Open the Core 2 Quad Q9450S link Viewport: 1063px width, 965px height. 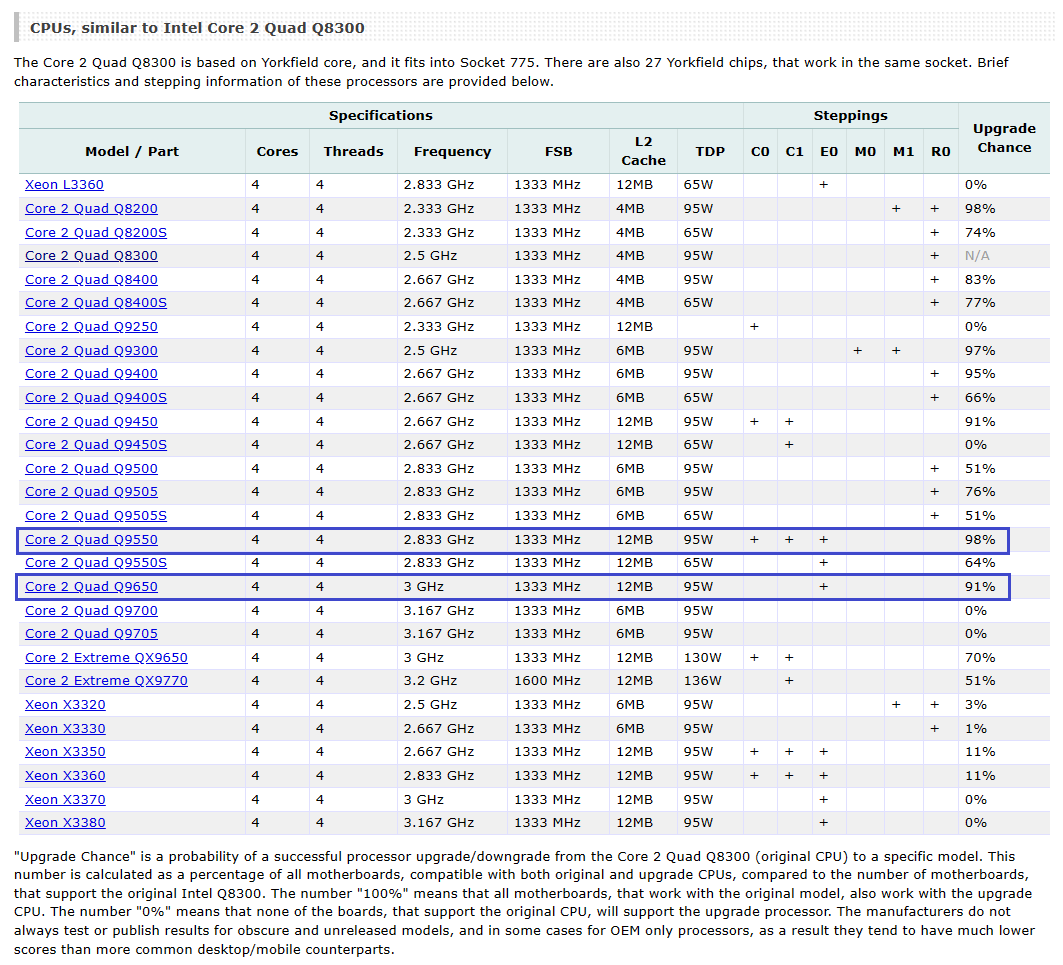point(96,445)
